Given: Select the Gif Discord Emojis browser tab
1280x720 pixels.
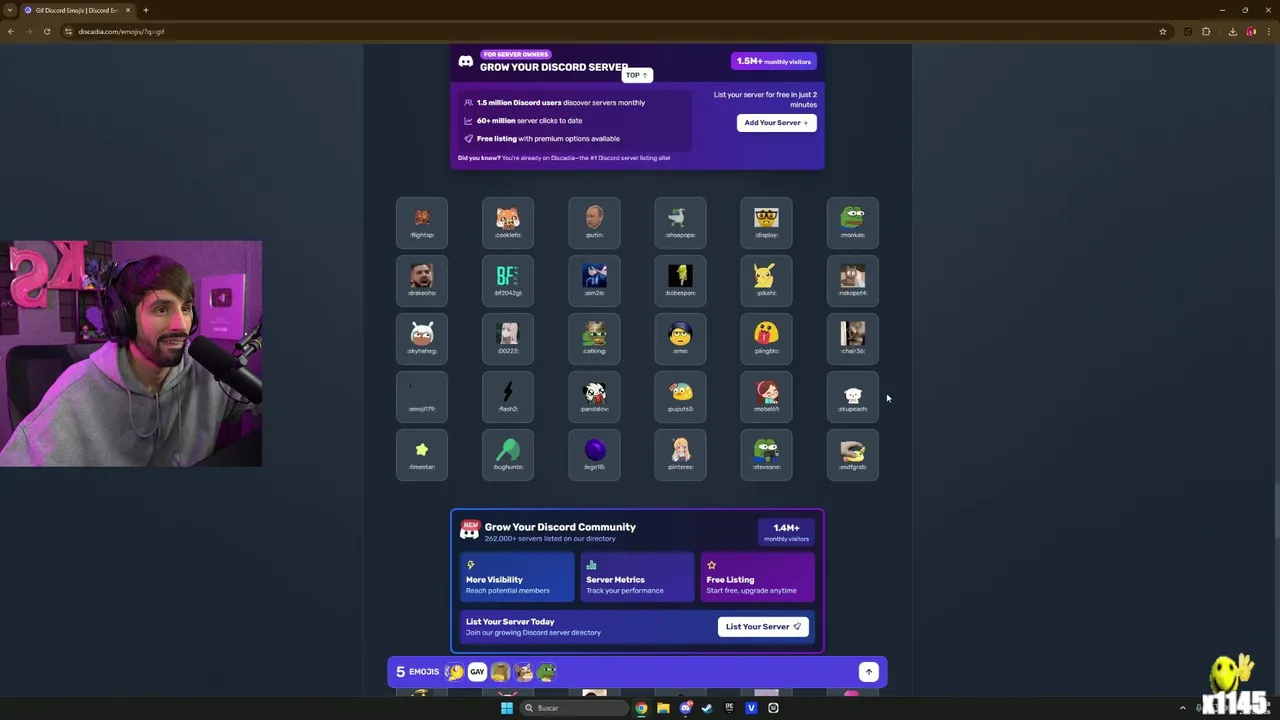Looking at the screenshot, I should pyautogui.click(x=78, y=10).
